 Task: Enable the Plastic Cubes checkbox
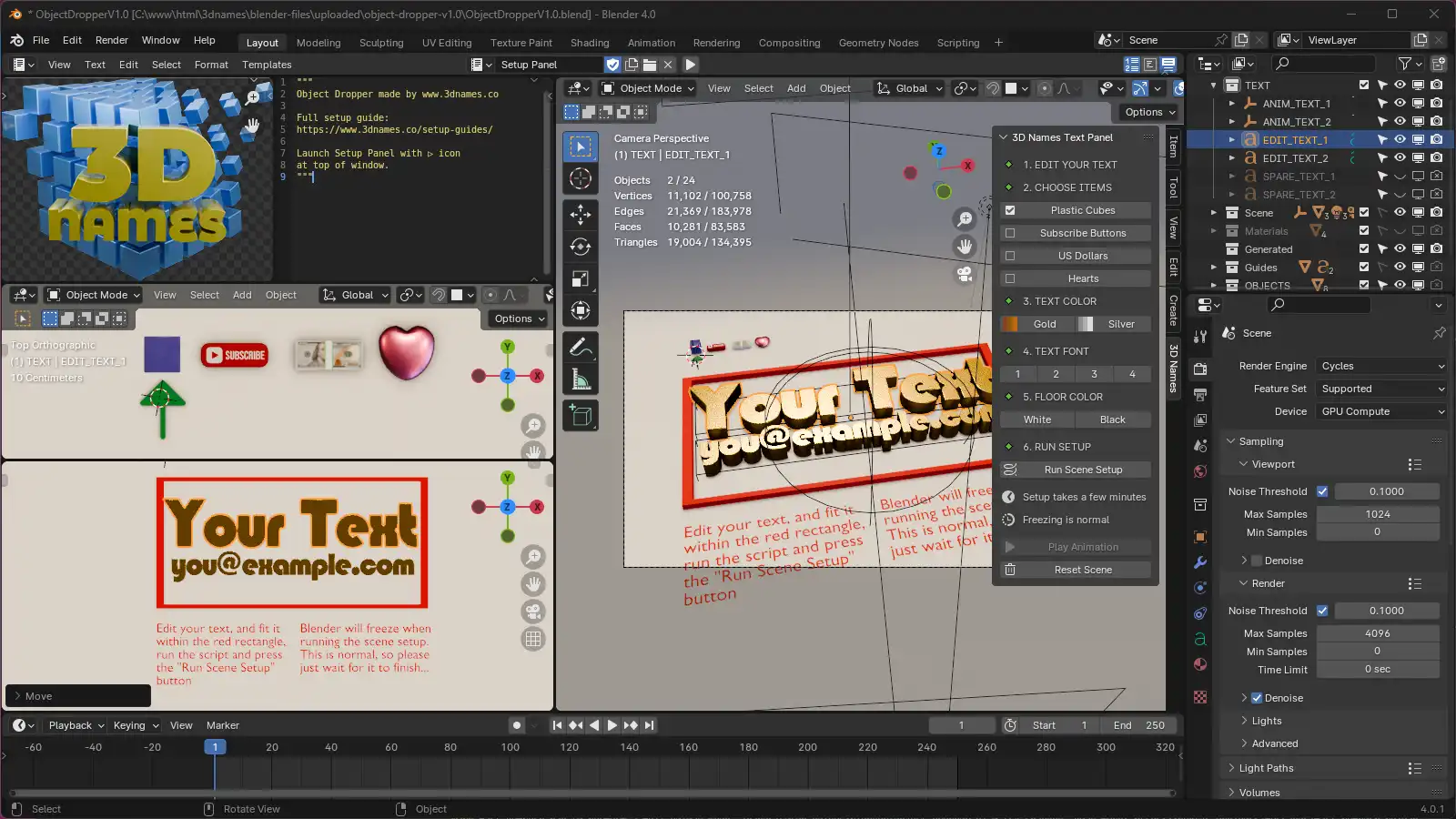pos(1009,210)
